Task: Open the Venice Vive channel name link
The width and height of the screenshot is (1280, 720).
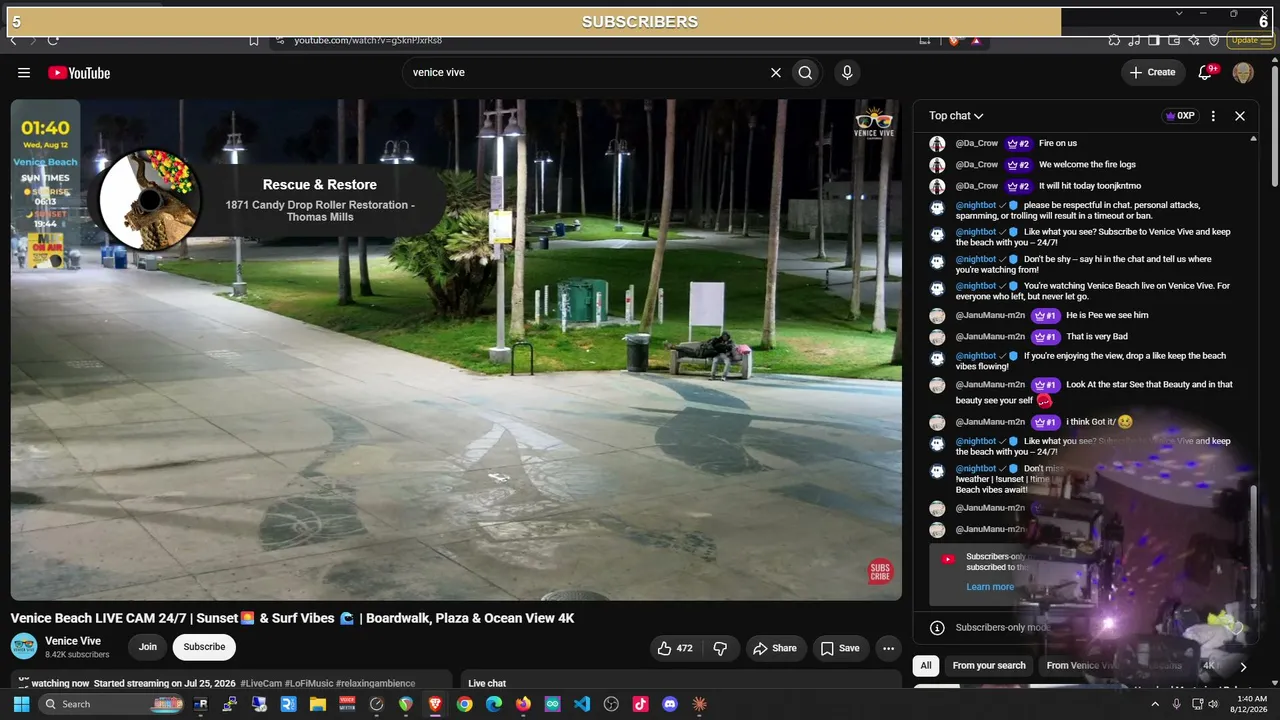Action: (x=73, y=641)
